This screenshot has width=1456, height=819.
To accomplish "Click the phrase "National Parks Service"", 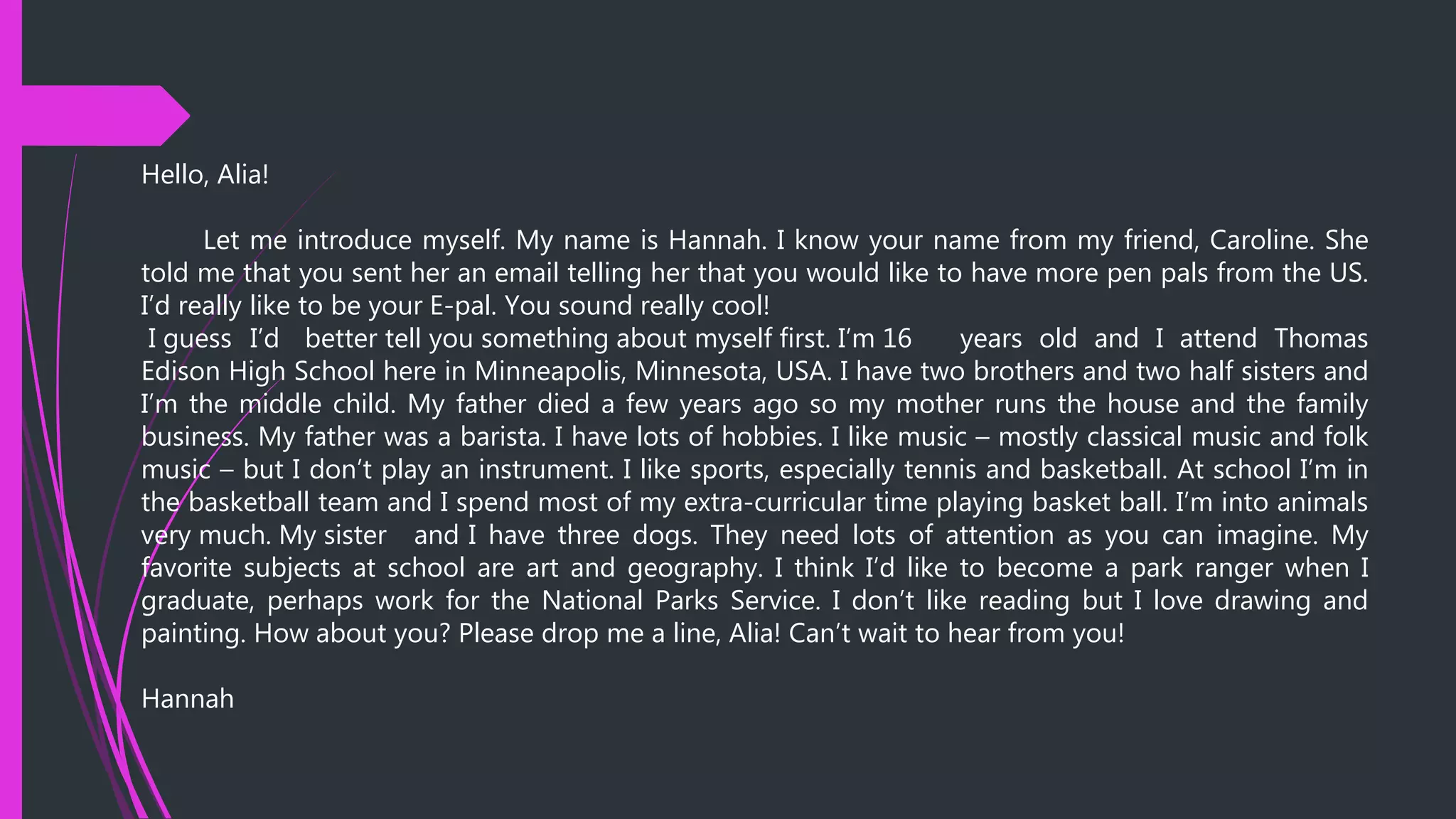I will pos(680,601).
